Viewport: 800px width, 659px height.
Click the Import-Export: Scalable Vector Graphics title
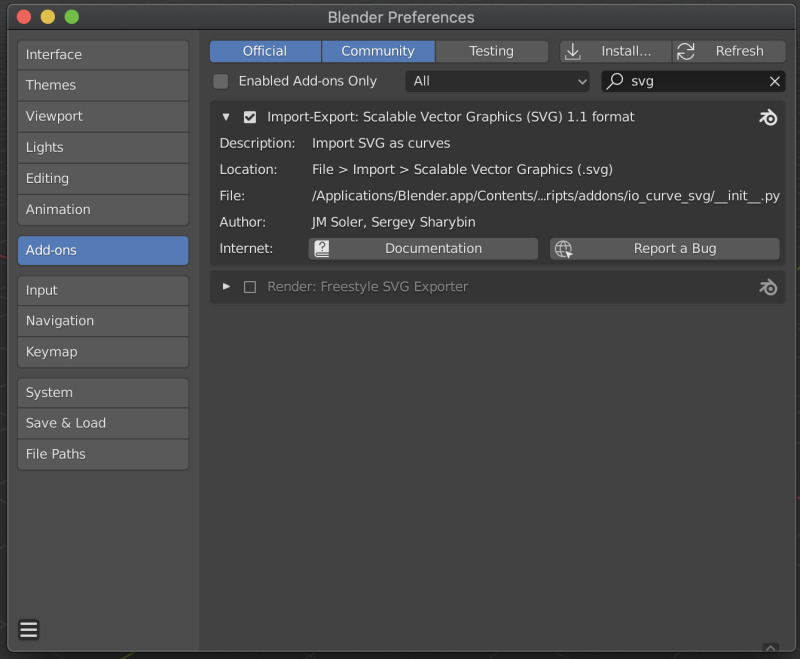pyautogui.click(x=451, y=117)
